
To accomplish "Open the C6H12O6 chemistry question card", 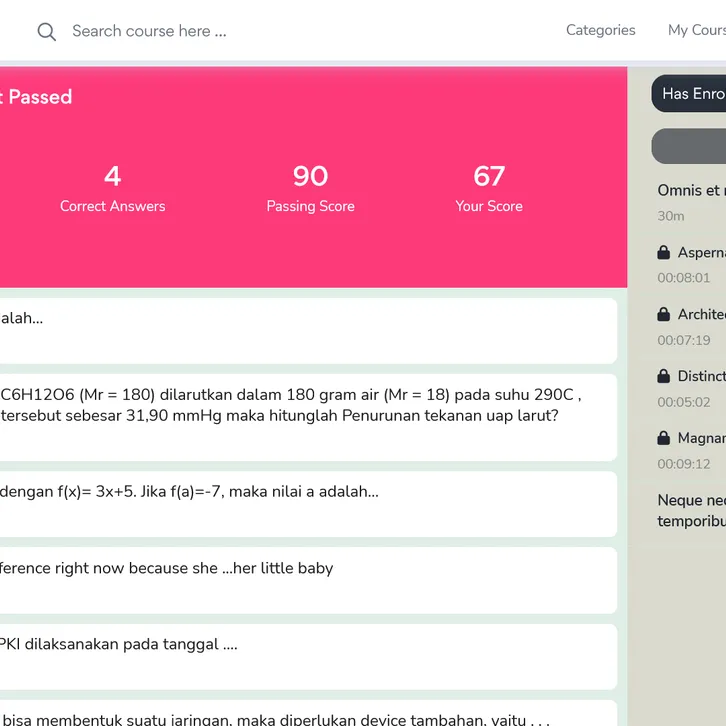I will pos(300,416).
